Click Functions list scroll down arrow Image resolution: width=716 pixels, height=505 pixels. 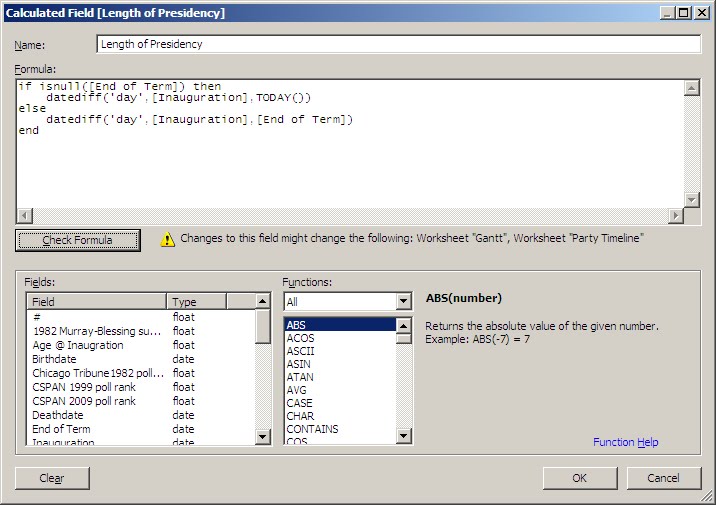point(403,436)
